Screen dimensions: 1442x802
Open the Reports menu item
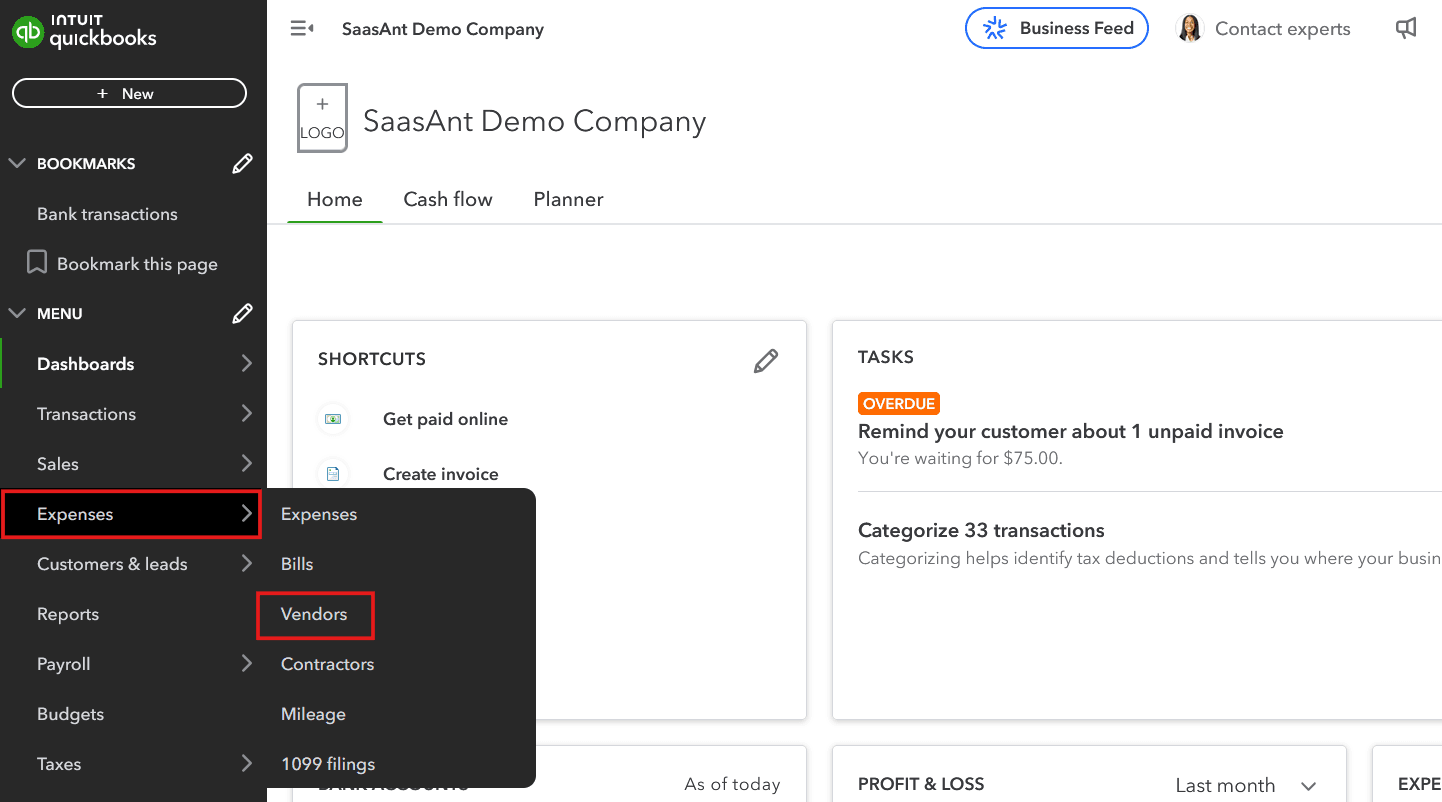pyautogui.click(x=68, y=614)
